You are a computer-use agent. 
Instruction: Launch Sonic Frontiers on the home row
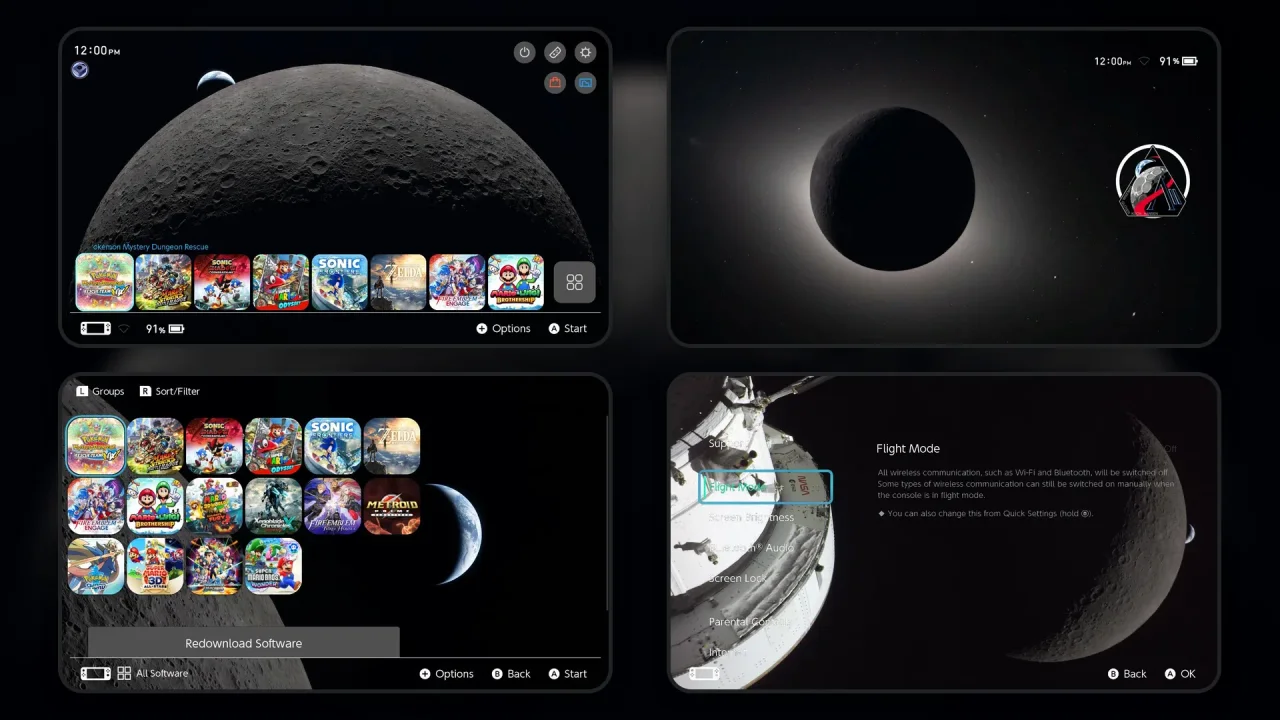(x=339, y=282)
